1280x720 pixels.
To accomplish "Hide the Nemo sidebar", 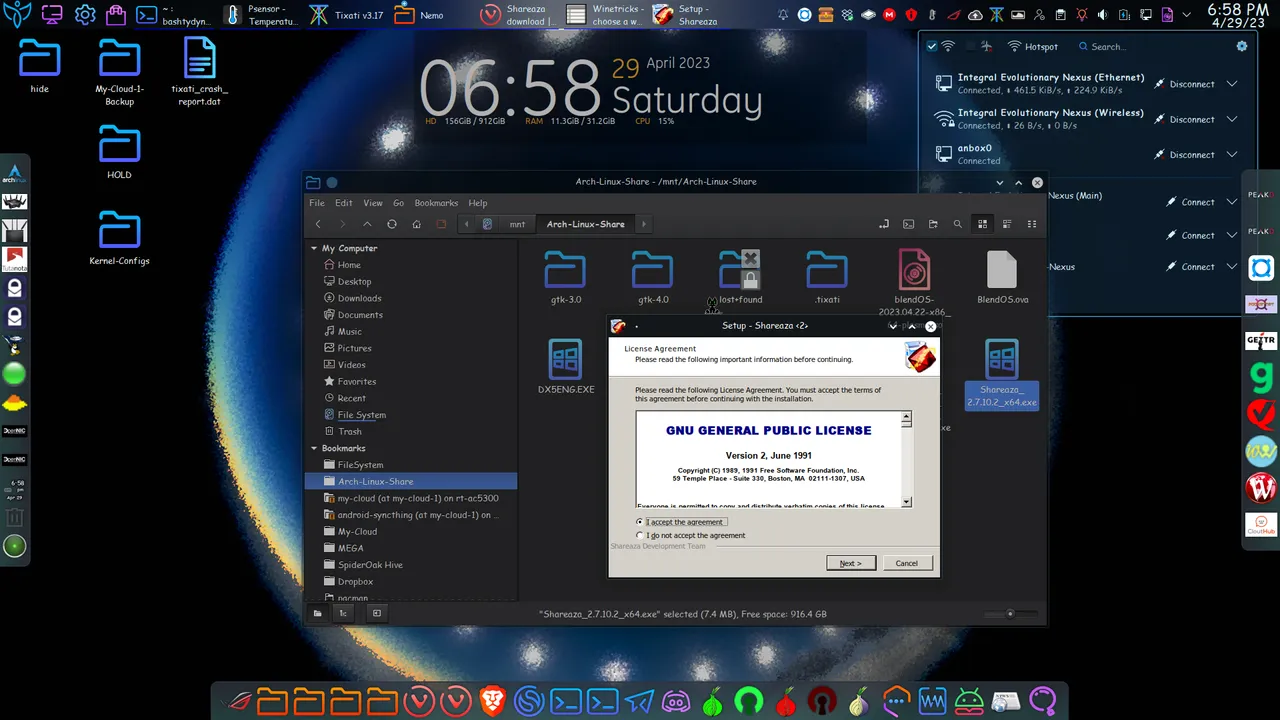I will tap(377, 613).
